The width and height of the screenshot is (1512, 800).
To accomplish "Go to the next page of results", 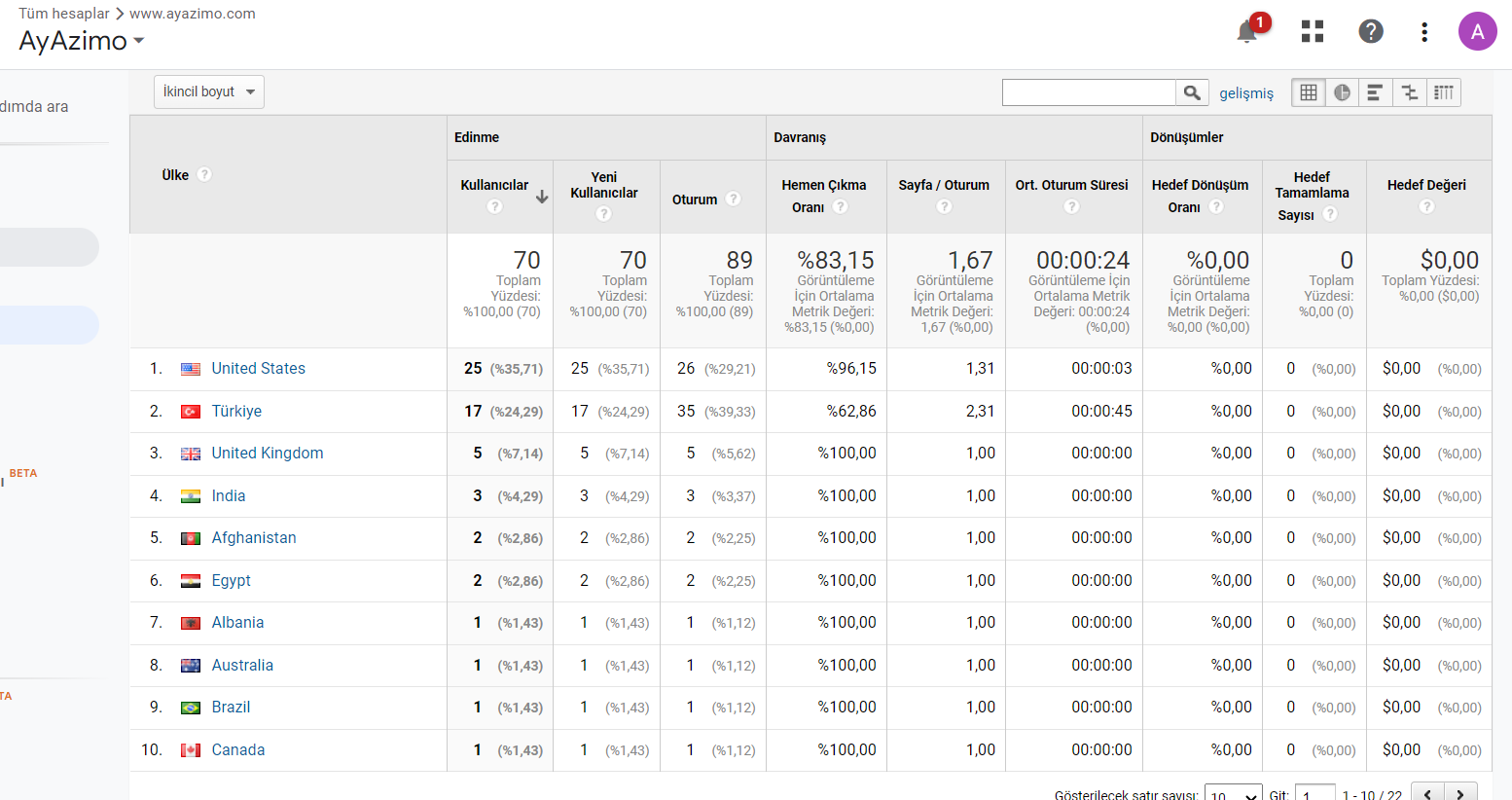I will coord(1460,792).
